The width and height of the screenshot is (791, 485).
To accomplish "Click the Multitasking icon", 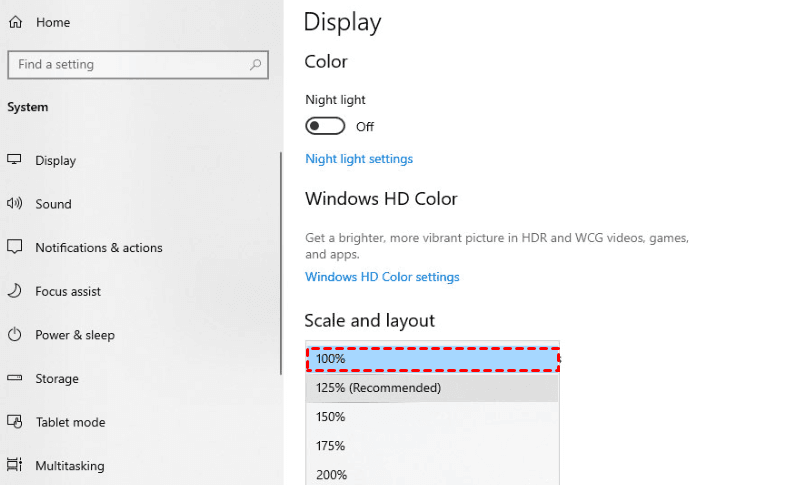I will click(15, 465).
